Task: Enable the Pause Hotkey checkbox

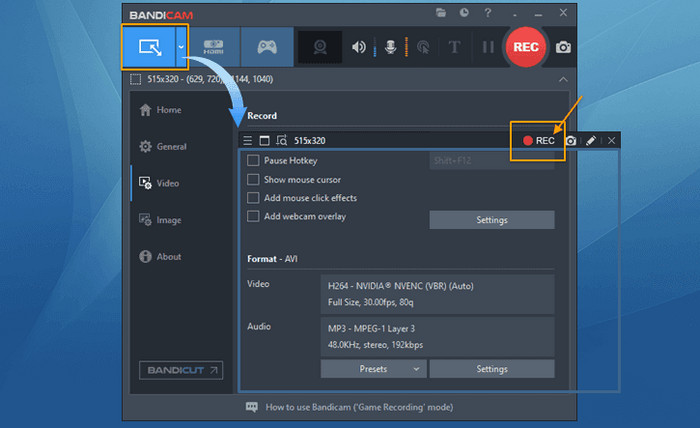Action: (253, 161)
